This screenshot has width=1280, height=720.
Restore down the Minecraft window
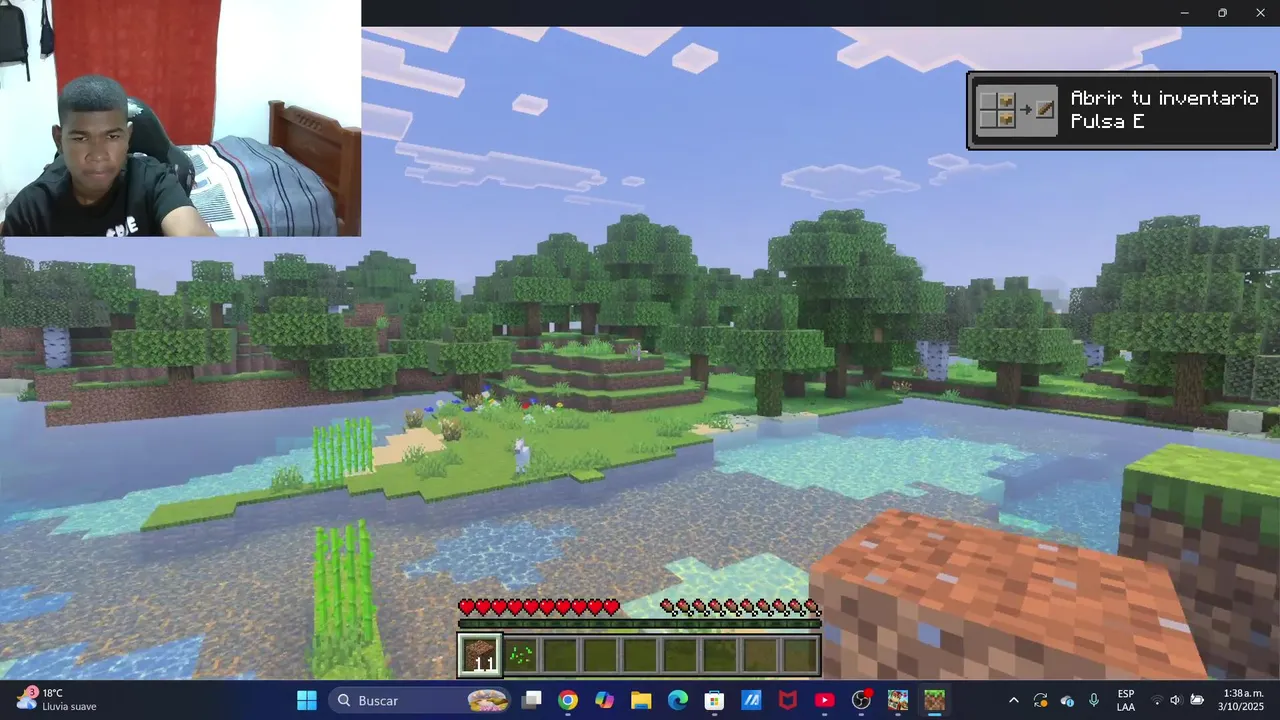(x=1222, y=13)
